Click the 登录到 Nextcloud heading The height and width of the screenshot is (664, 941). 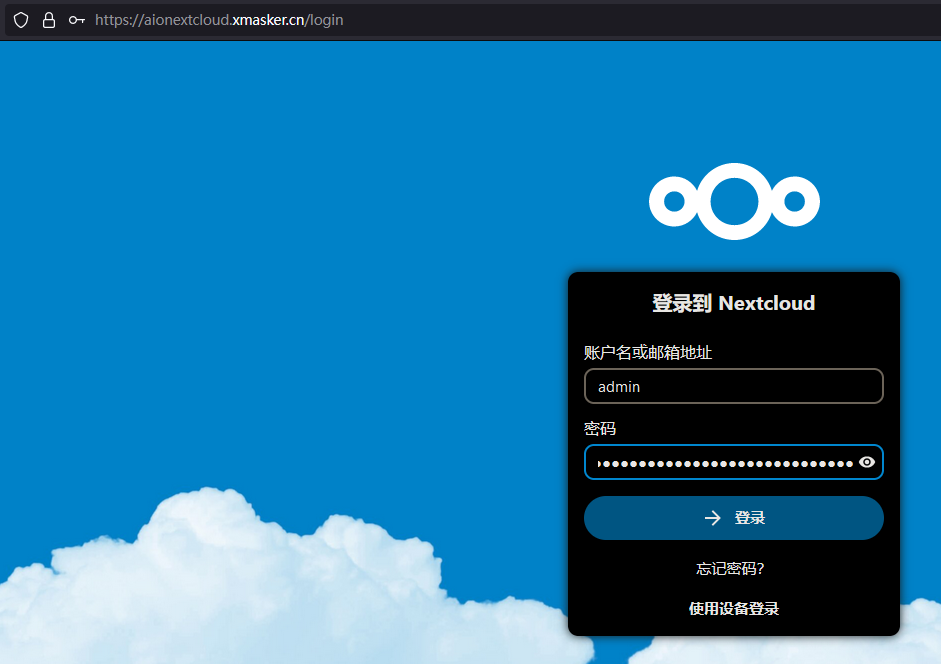click(x=733, y=303)
